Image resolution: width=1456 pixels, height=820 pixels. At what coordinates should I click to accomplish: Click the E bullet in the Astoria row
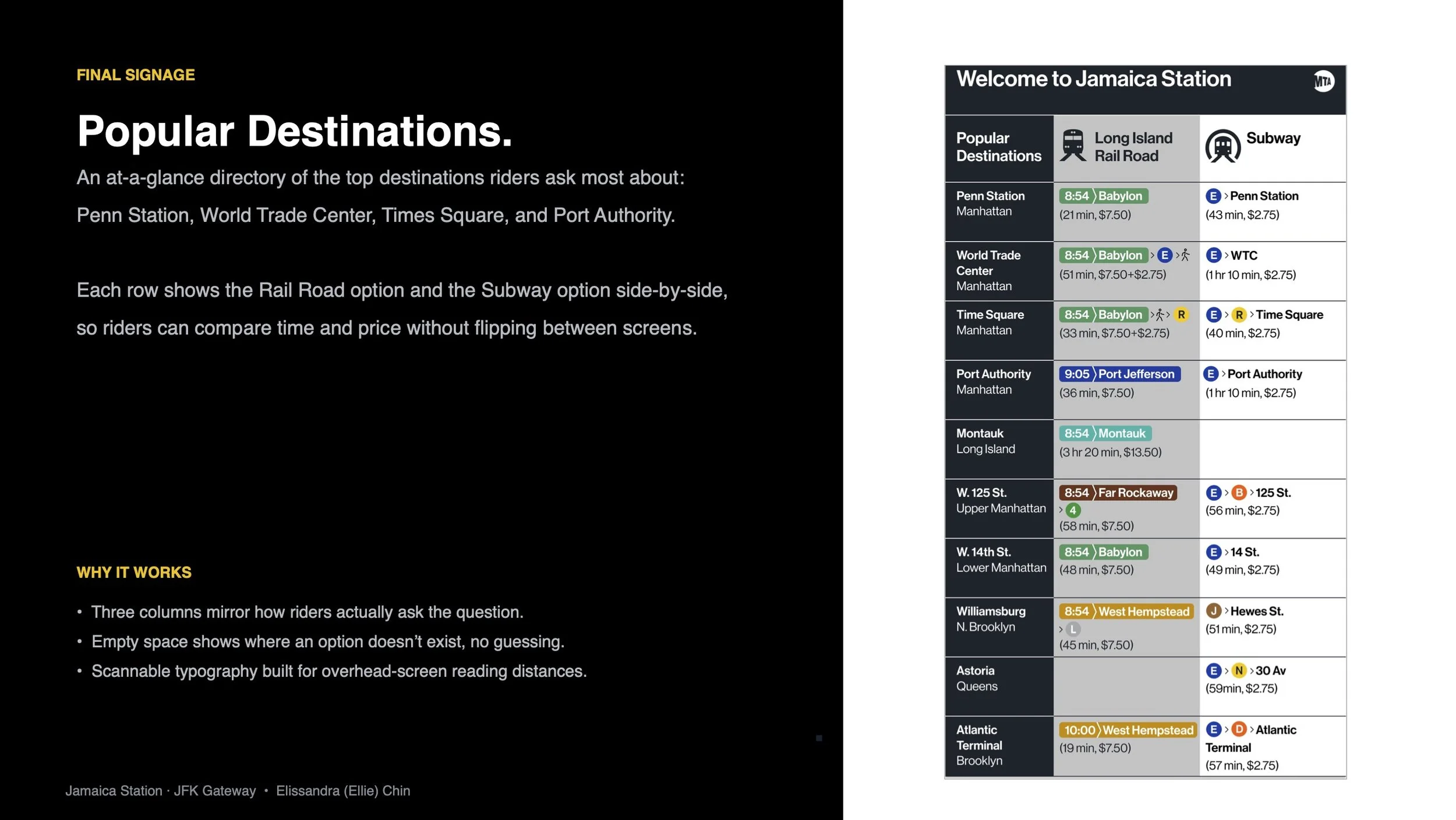(x=1213, y=671)
